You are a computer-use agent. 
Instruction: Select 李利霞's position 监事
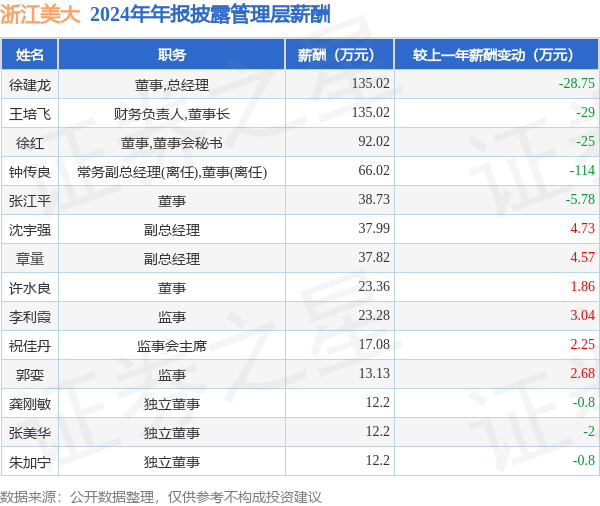click(172, 317)
